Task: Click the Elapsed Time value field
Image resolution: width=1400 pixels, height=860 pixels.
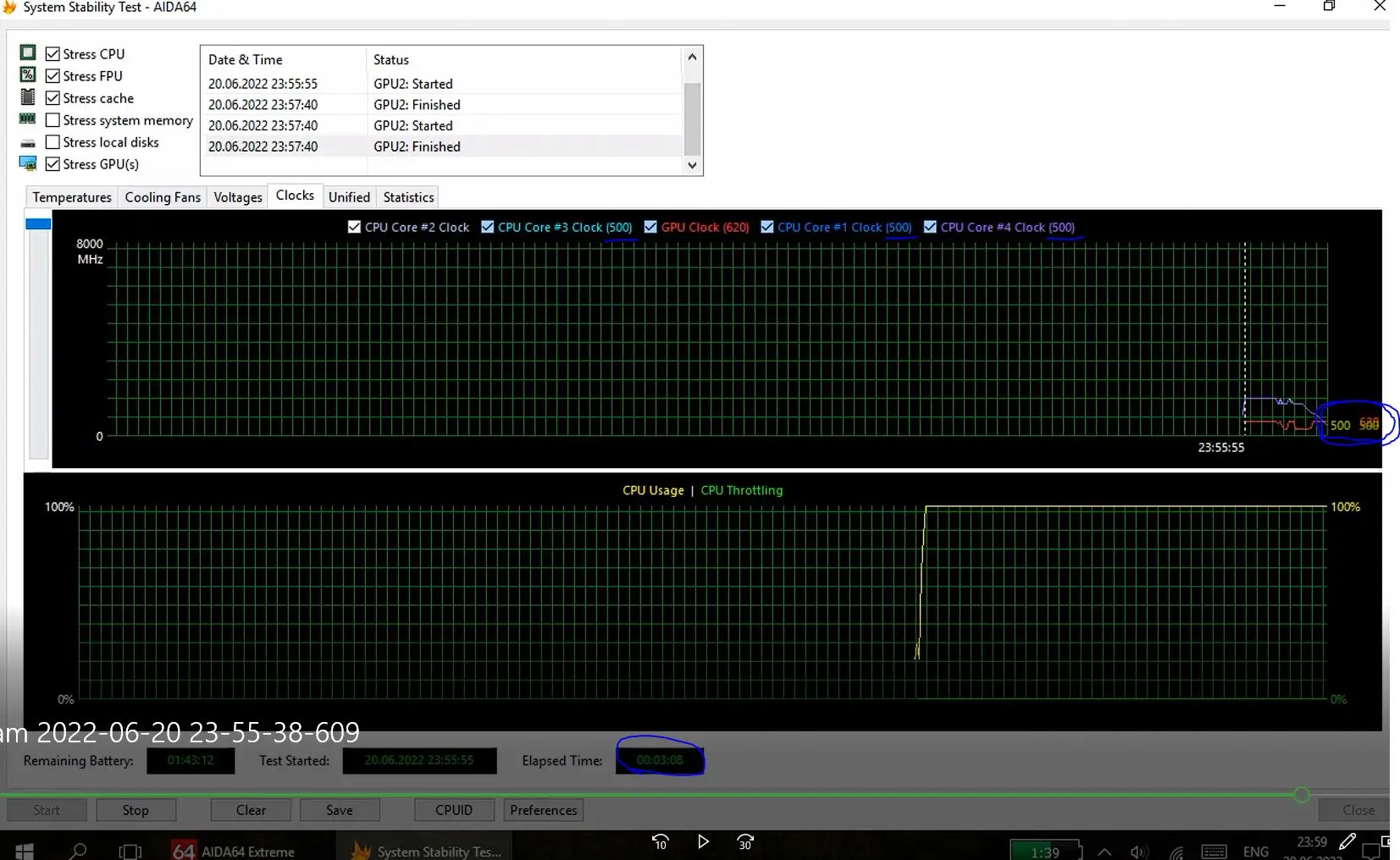Action: [660, 760]
